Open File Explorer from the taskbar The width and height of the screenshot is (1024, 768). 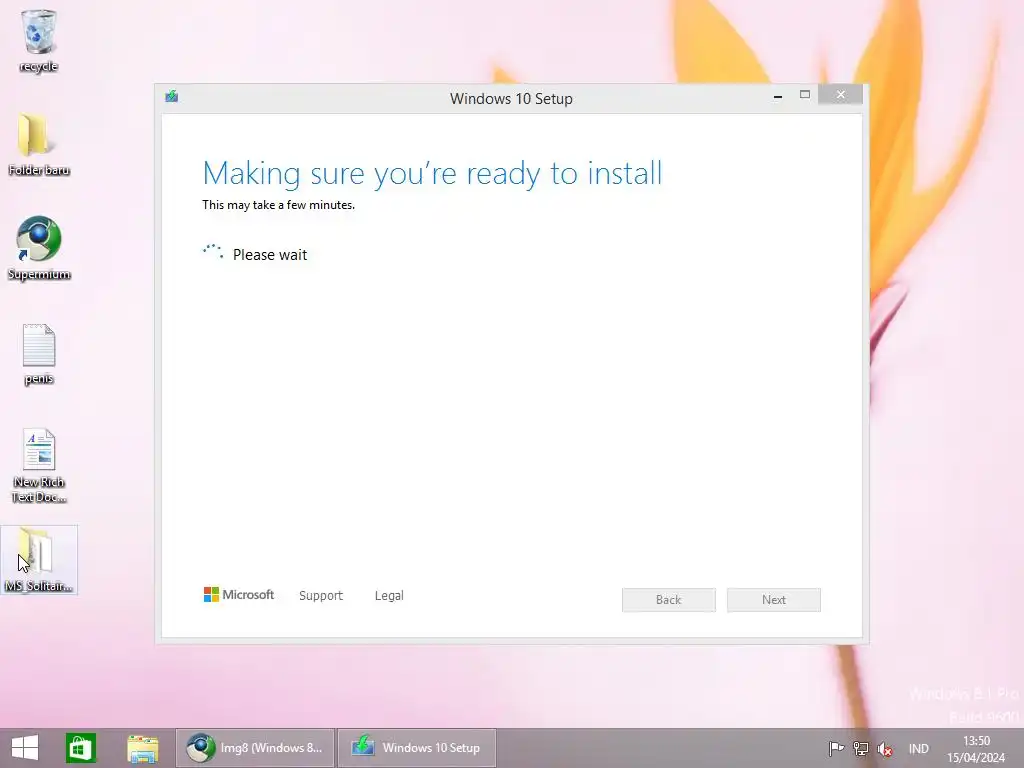[x=142, y=748]
